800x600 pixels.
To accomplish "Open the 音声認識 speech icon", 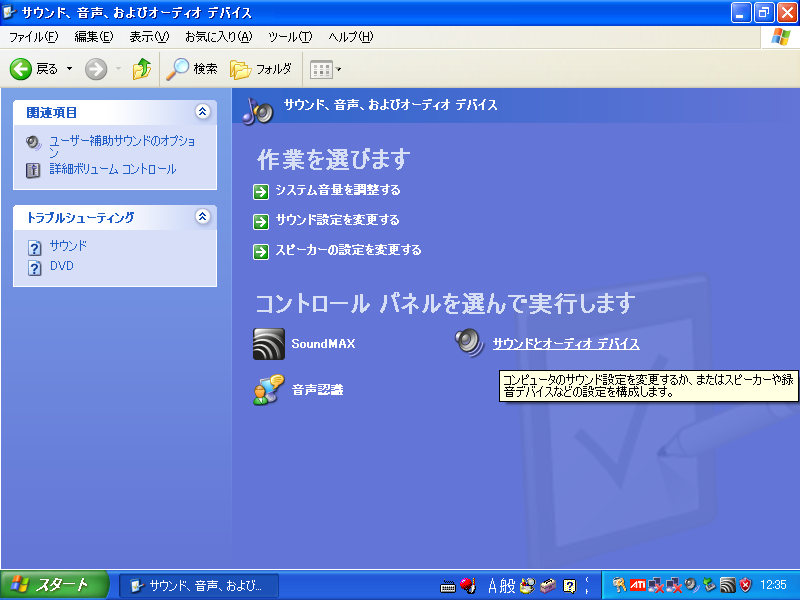I will pos(269,389).
